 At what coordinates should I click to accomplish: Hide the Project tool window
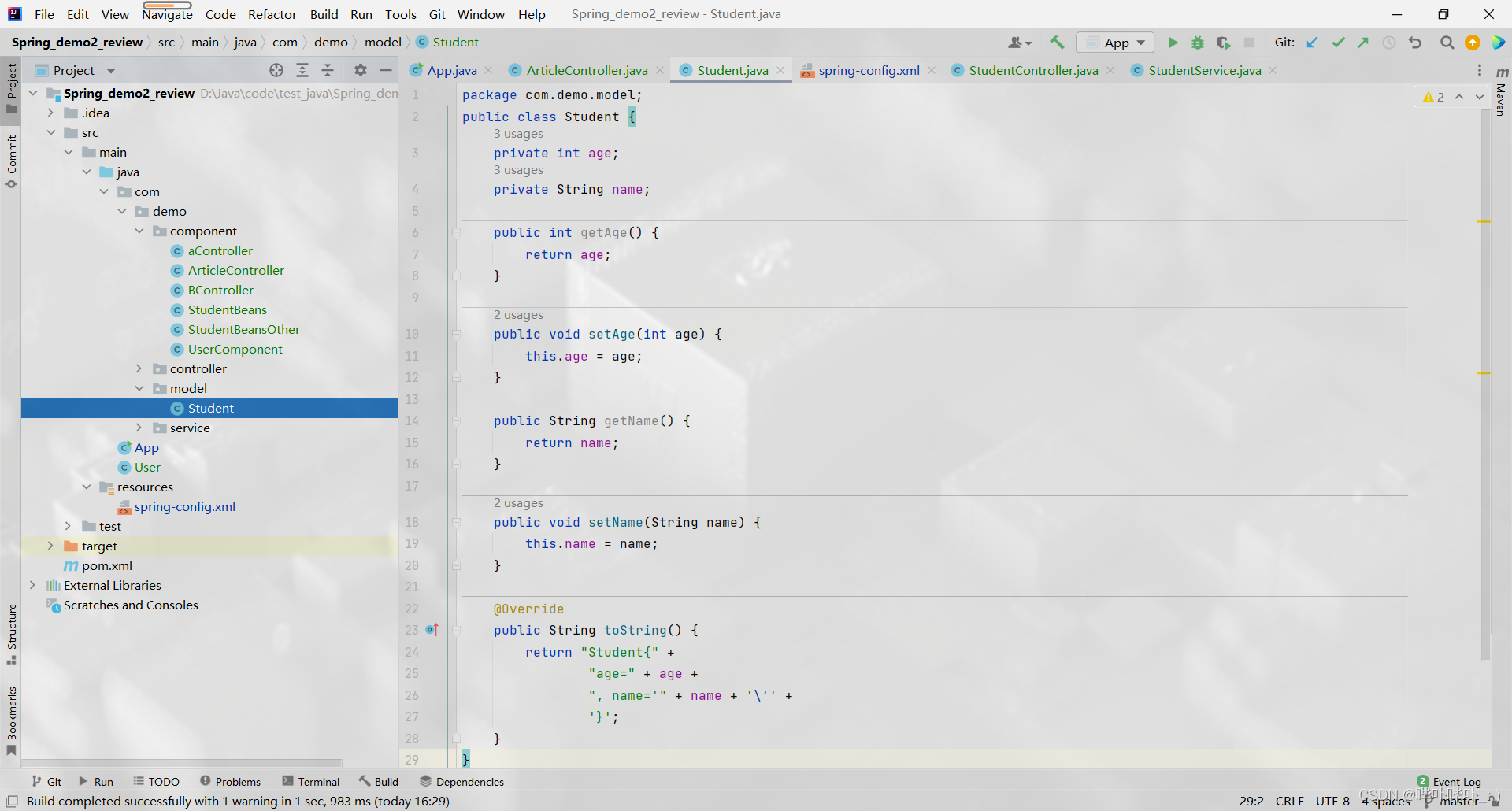[x=386, y=70]
